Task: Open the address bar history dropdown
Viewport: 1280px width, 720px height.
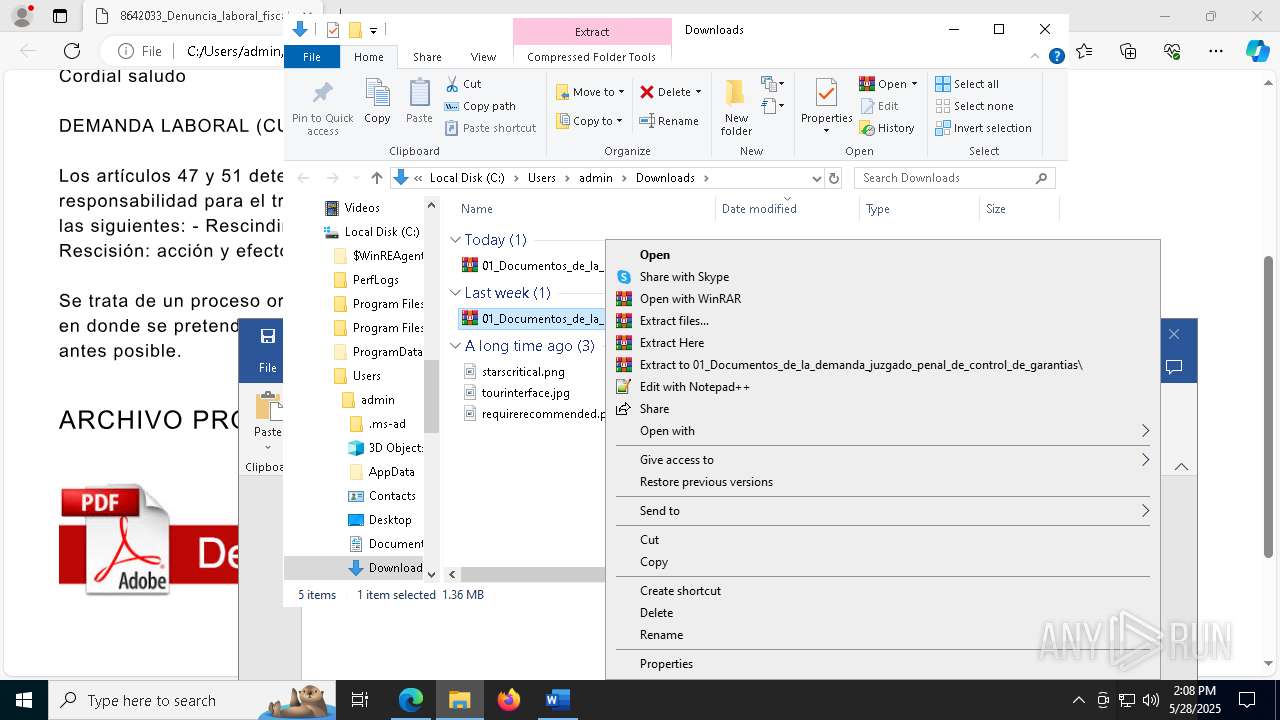Action: point(816,178)
